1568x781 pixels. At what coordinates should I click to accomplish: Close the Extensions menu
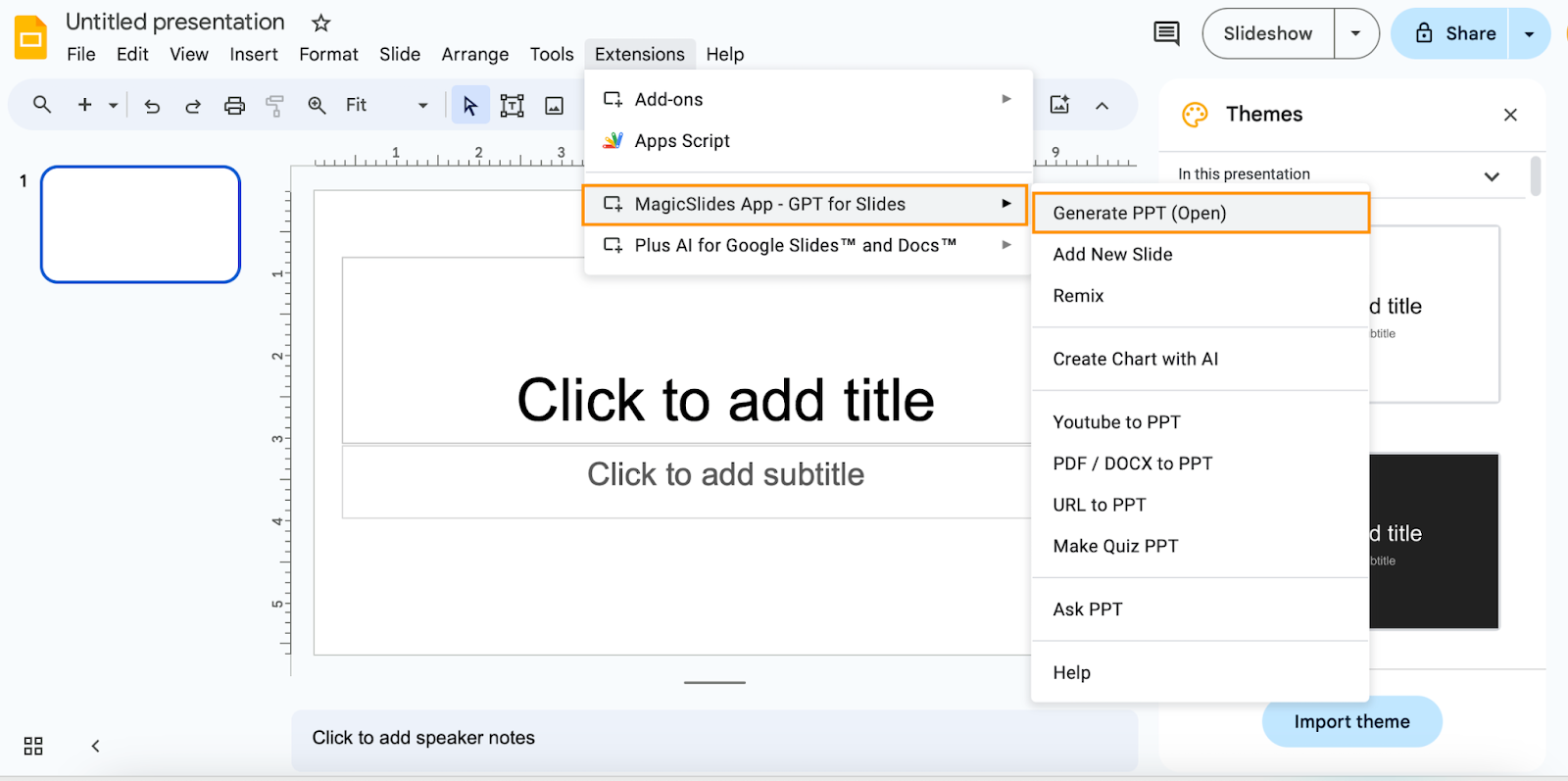[x=640, y=54]
